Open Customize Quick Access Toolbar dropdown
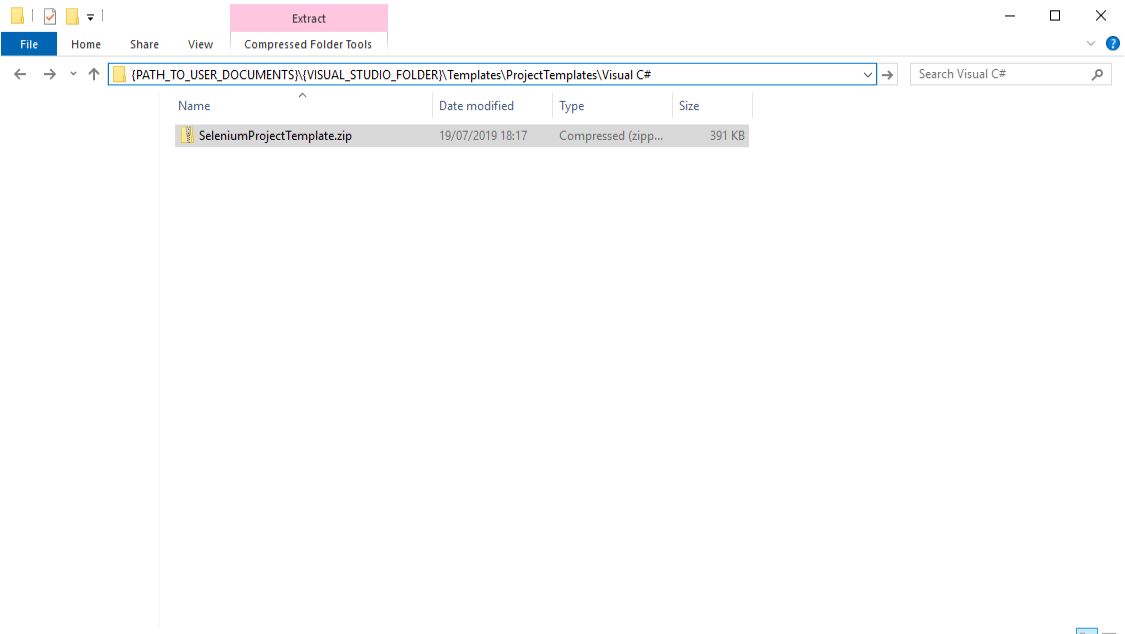 coord(90,17)
